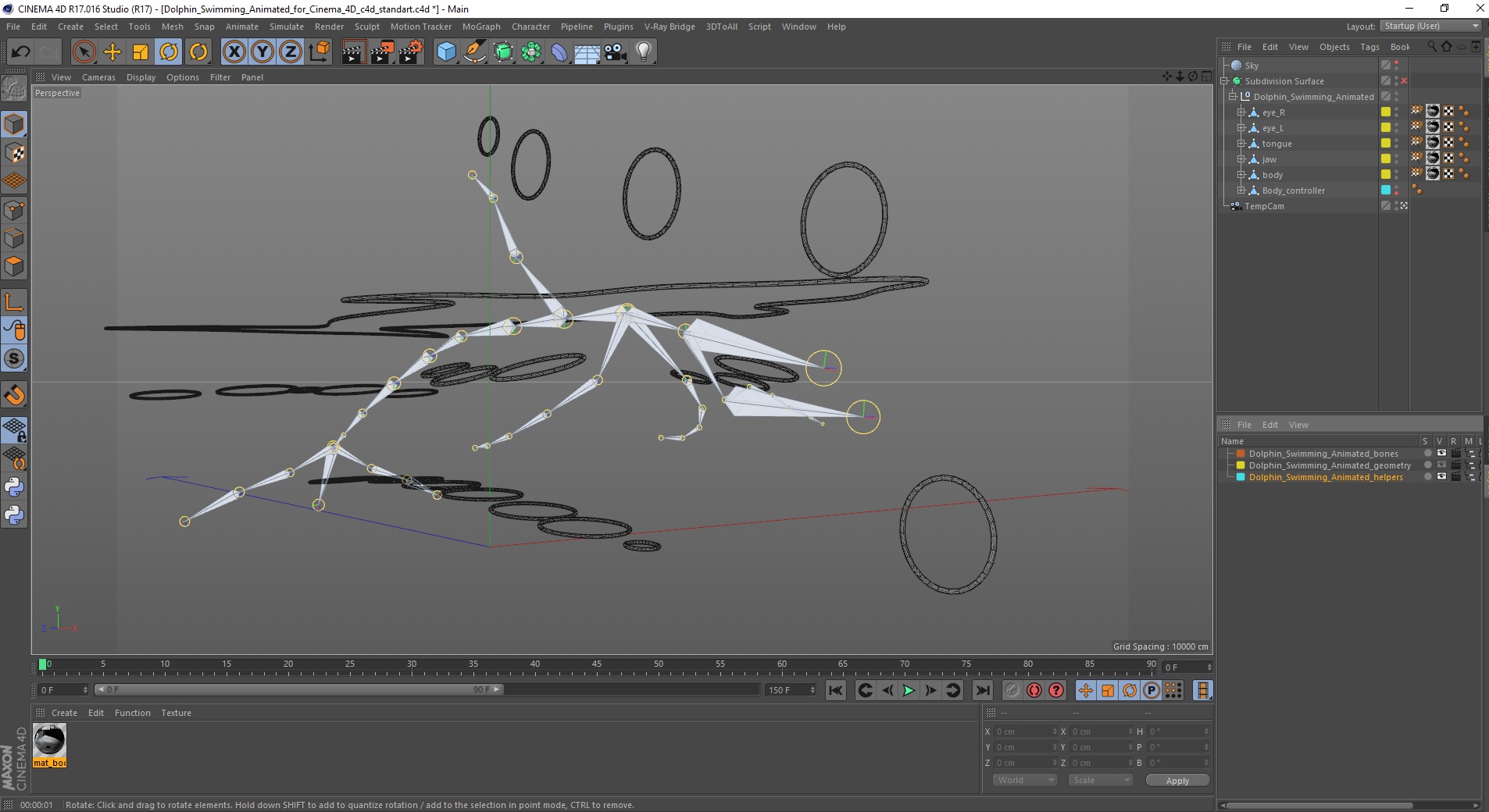The image size is (1489, 812).
Task: Expand the eye_R object
Action: (x=1241, y=112)
